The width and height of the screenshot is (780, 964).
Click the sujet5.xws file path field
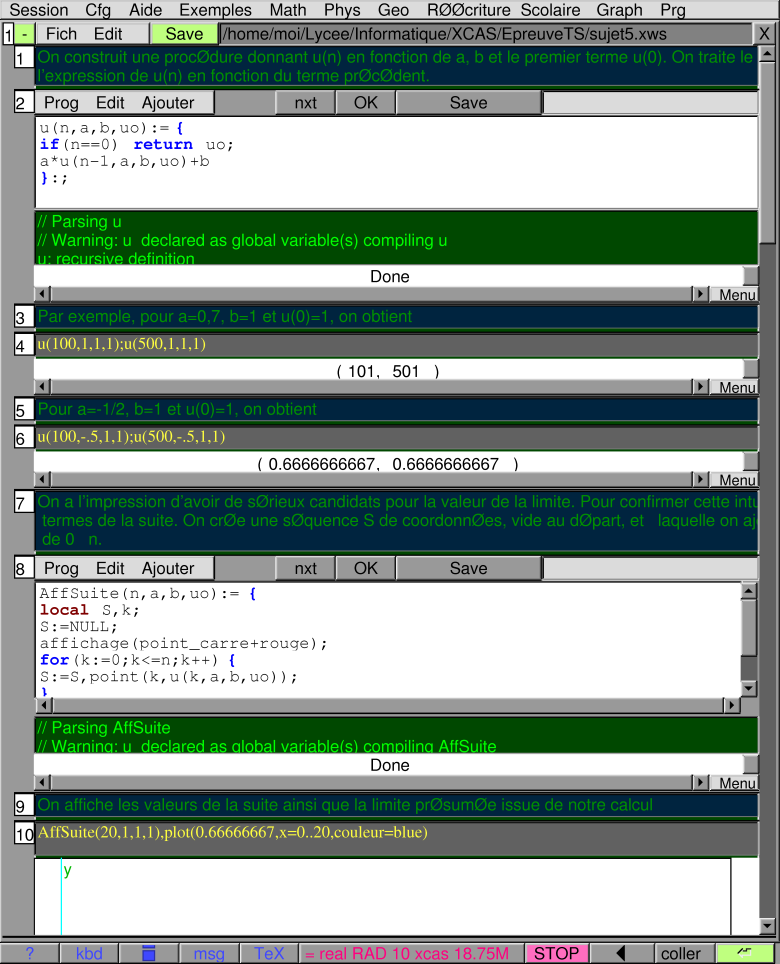tap(486, 34)
